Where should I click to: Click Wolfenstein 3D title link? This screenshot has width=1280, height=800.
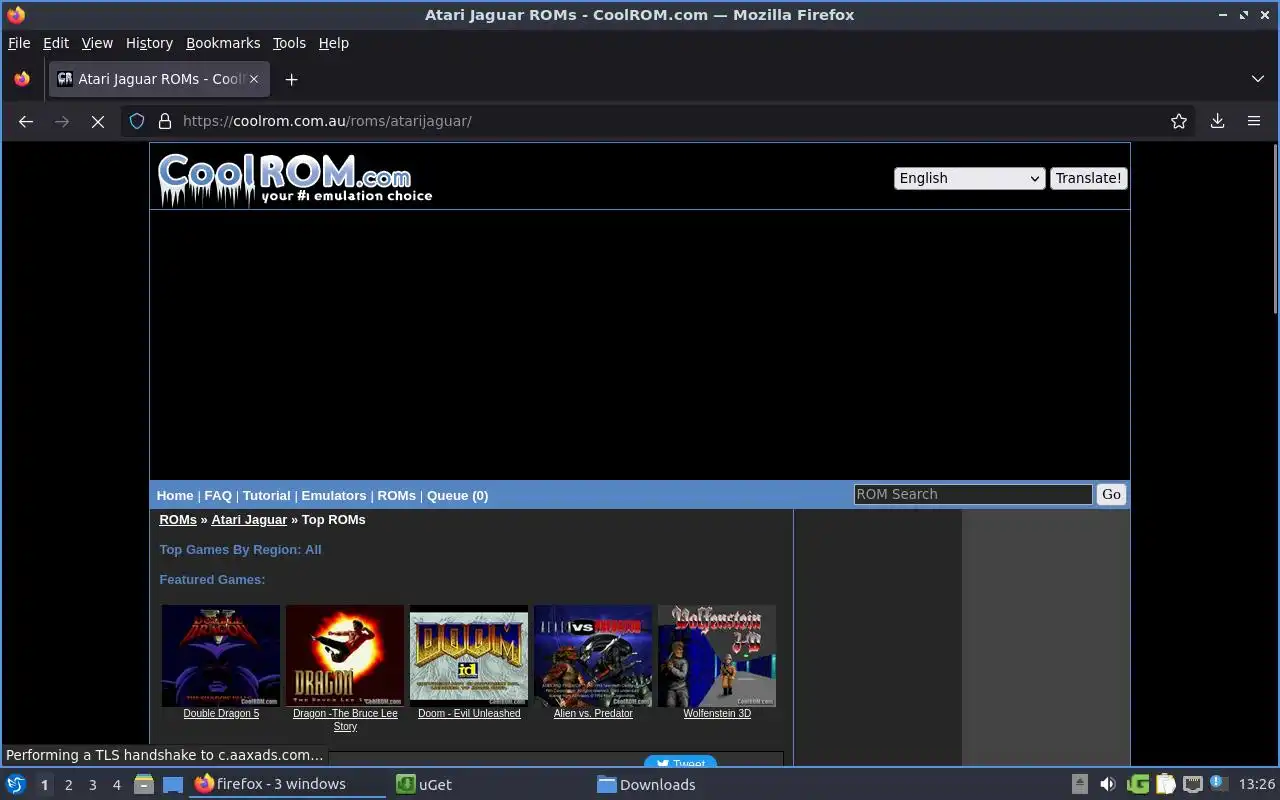pyautogui.click(x=717, y=713)
